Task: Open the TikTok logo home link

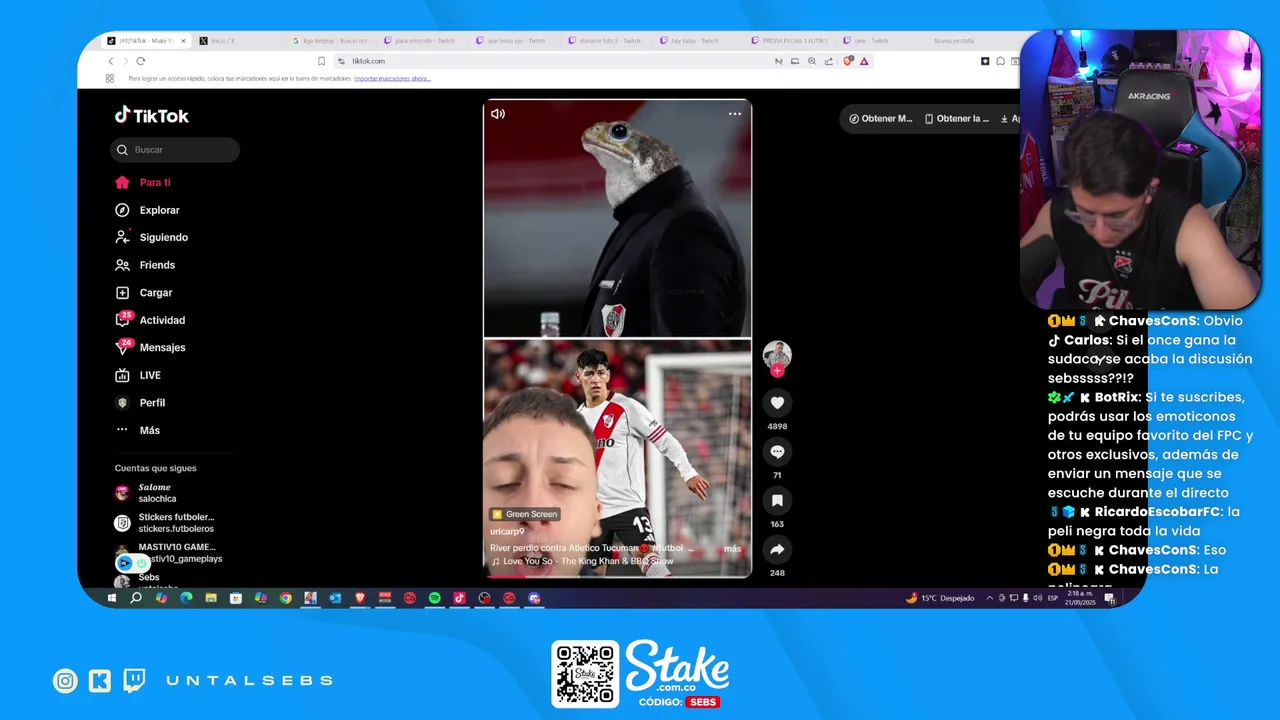Action: pos(151,115)
